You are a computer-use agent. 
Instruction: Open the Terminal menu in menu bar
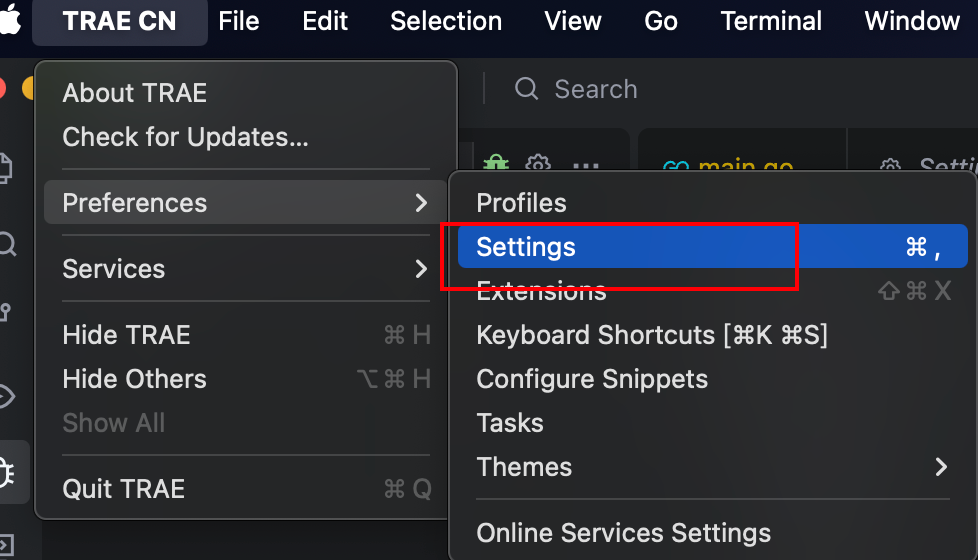tap(771, 21)
